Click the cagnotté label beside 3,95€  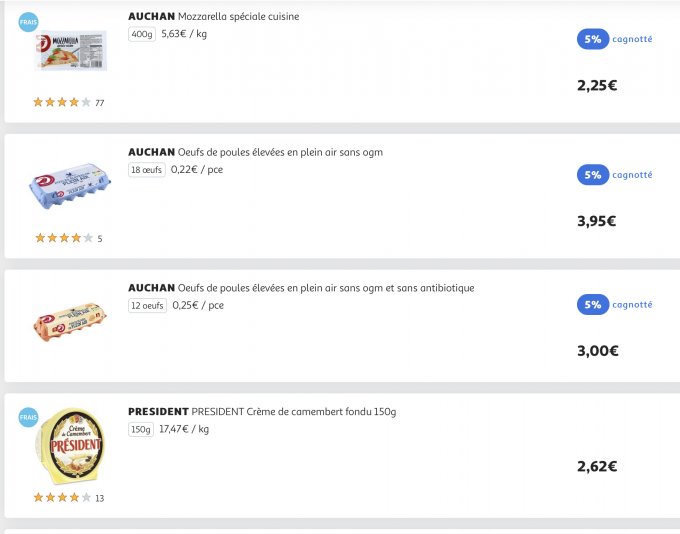coord(632,175)
